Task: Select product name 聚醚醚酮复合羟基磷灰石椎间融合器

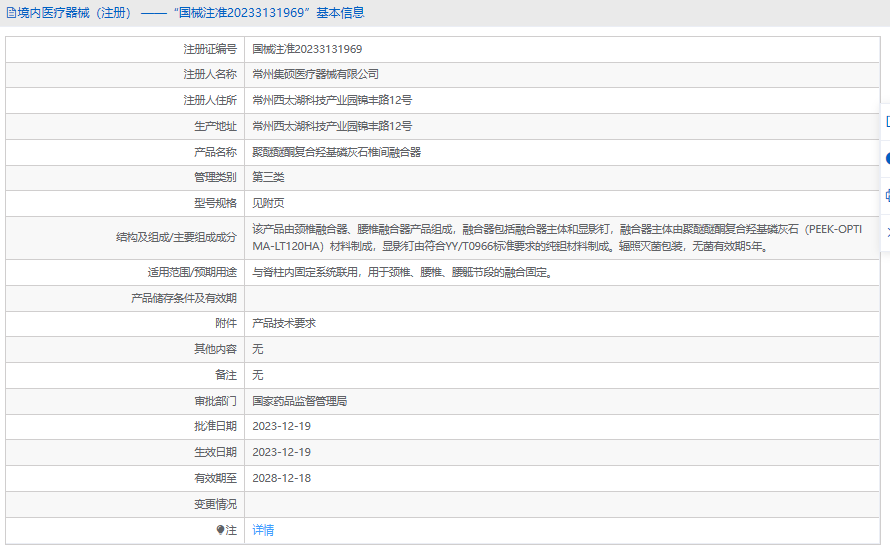Action: (x=337, y=152)
